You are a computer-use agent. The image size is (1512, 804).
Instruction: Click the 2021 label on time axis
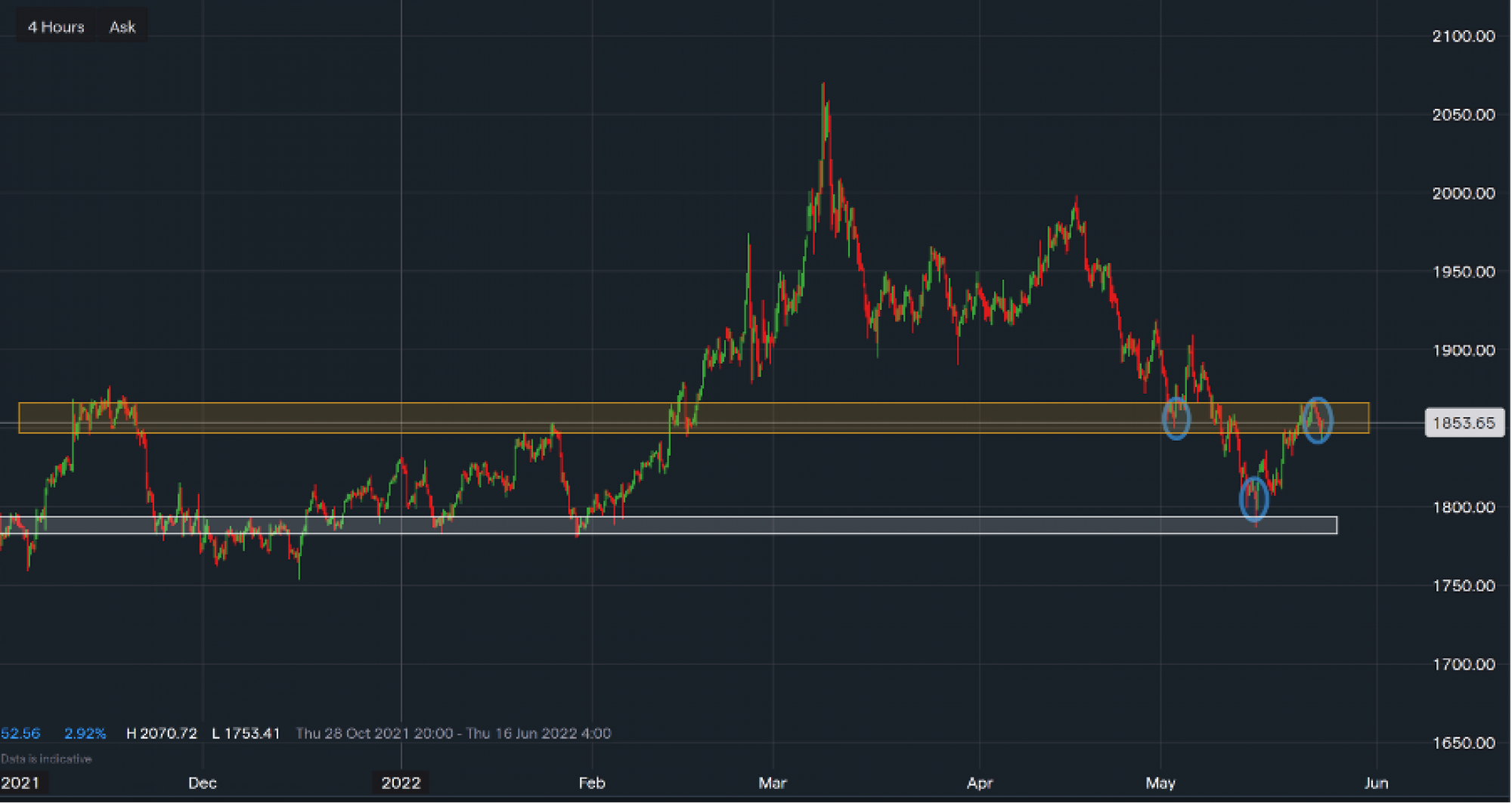tap(20, 783)
